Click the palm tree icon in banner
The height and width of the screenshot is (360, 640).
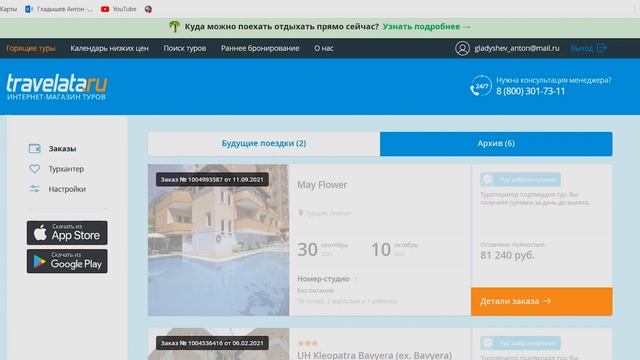tap(174, 26)
